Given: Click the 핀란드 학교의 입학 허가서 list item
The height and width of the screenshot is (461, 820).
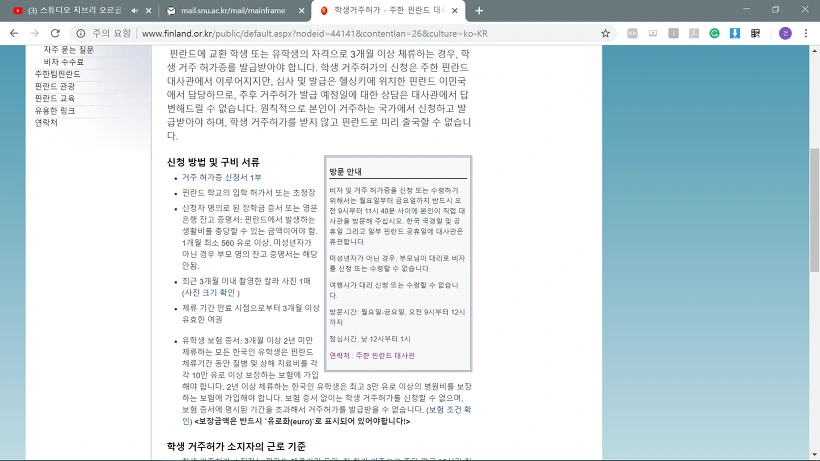Looking at the screenshot, I should (x=248, y=192).
